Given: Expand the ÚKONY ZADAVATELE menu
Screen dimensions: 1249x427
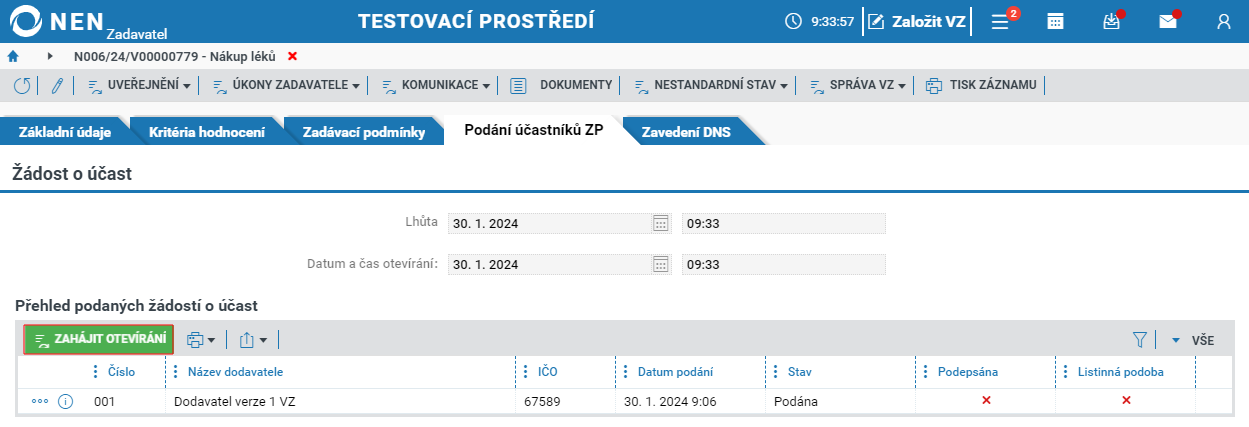Looking at the screenshot, I should point(286,85).
